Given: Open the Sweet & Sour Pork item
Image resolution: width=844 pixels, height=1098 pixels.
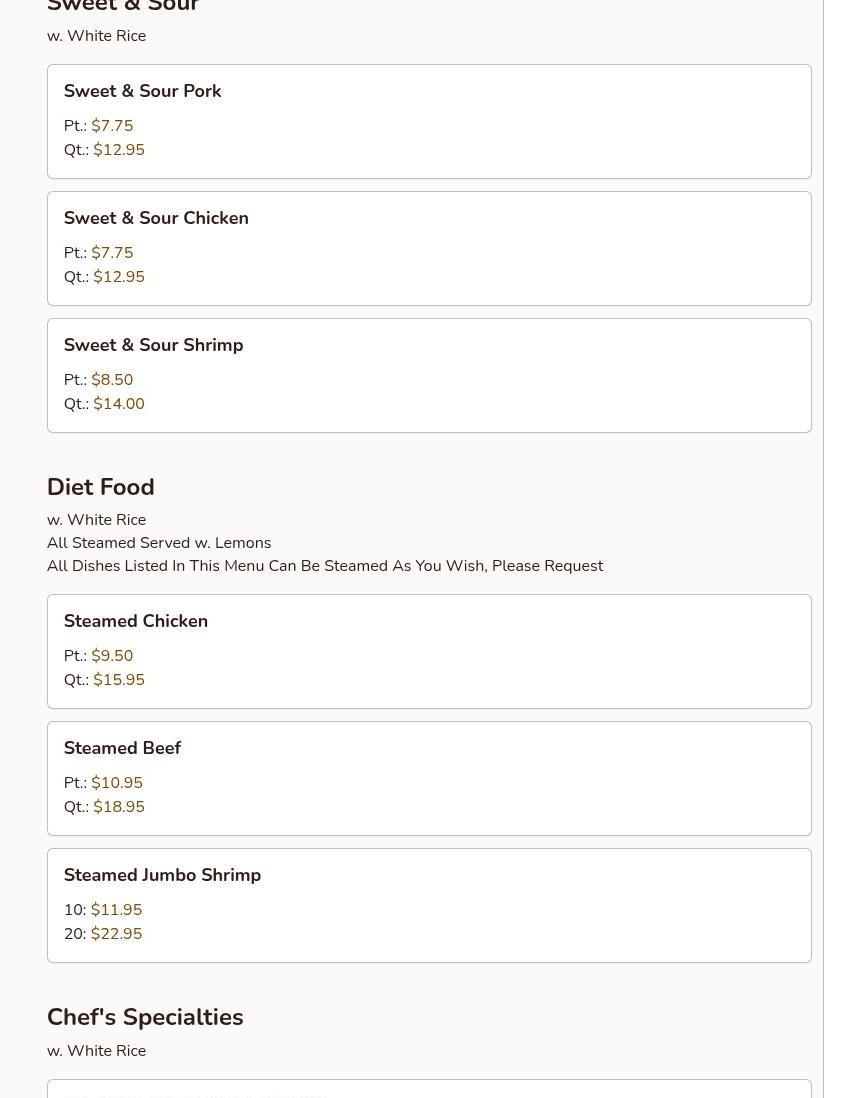Looking at the screenshot, I should (x=143, y=91).
